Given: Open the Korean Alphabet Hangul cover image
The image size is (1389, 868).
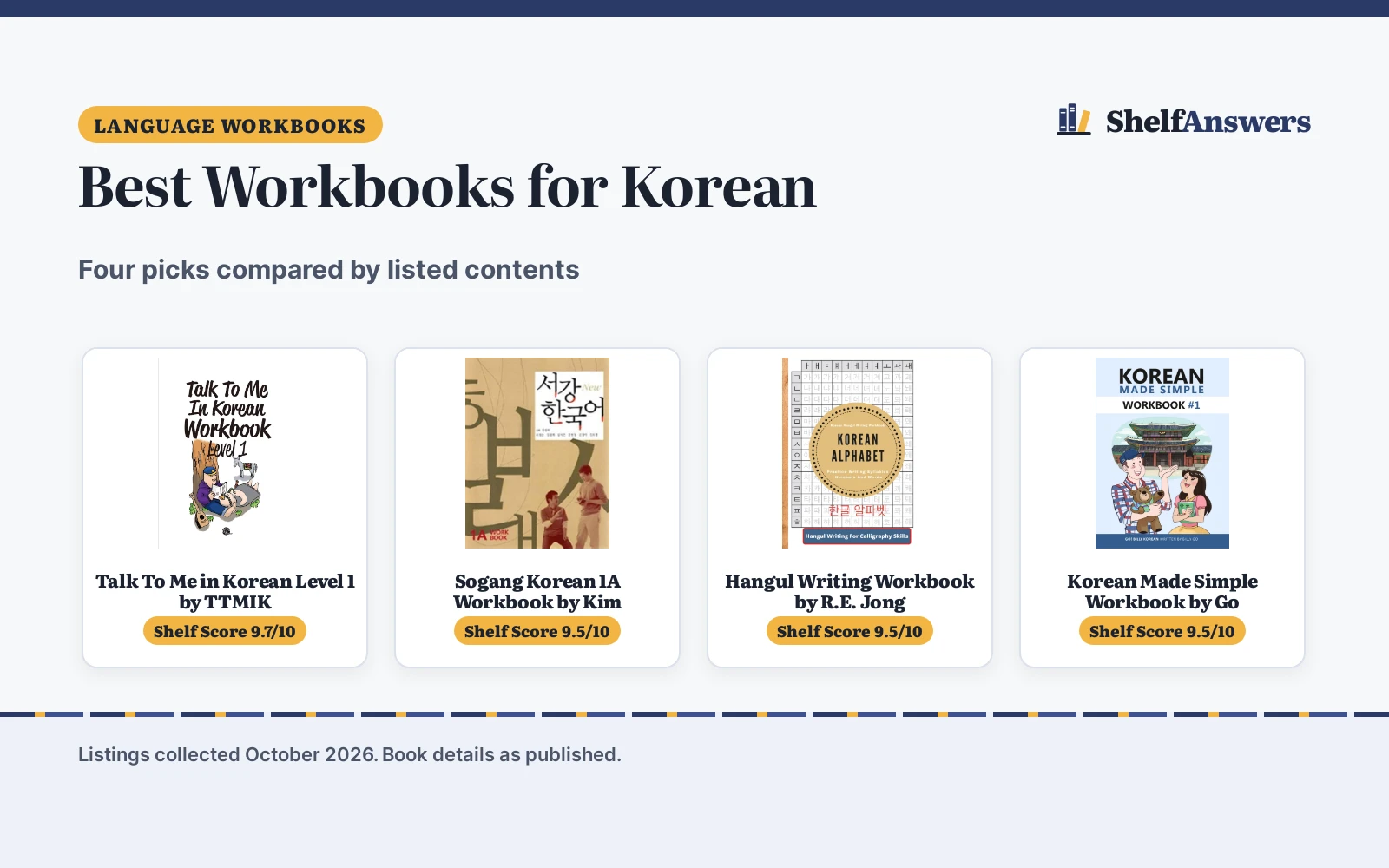Looking at the screenshot, I should (850, 453).
